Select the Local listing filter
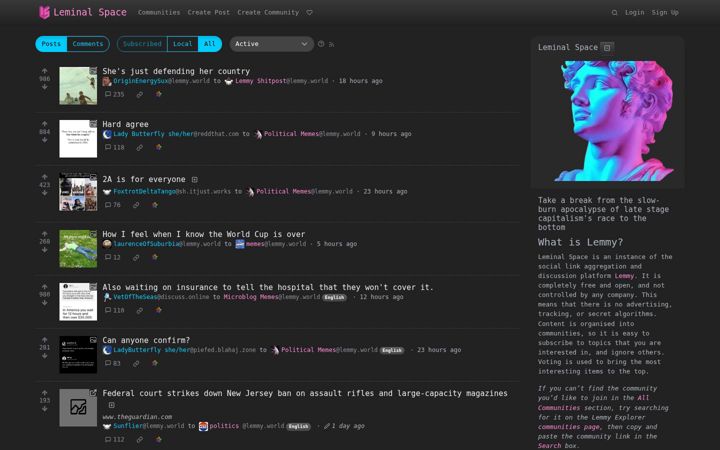This screenshot has height=450, width=720. [182, 44]
